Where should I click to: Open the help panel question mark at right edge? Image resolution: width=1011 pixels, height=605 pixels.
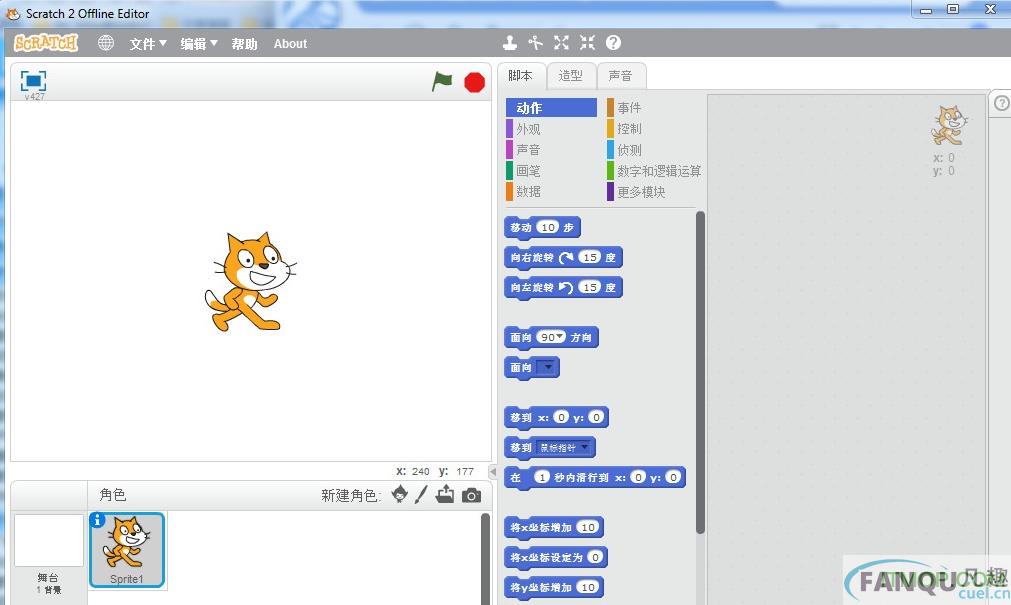point(1001,103)
